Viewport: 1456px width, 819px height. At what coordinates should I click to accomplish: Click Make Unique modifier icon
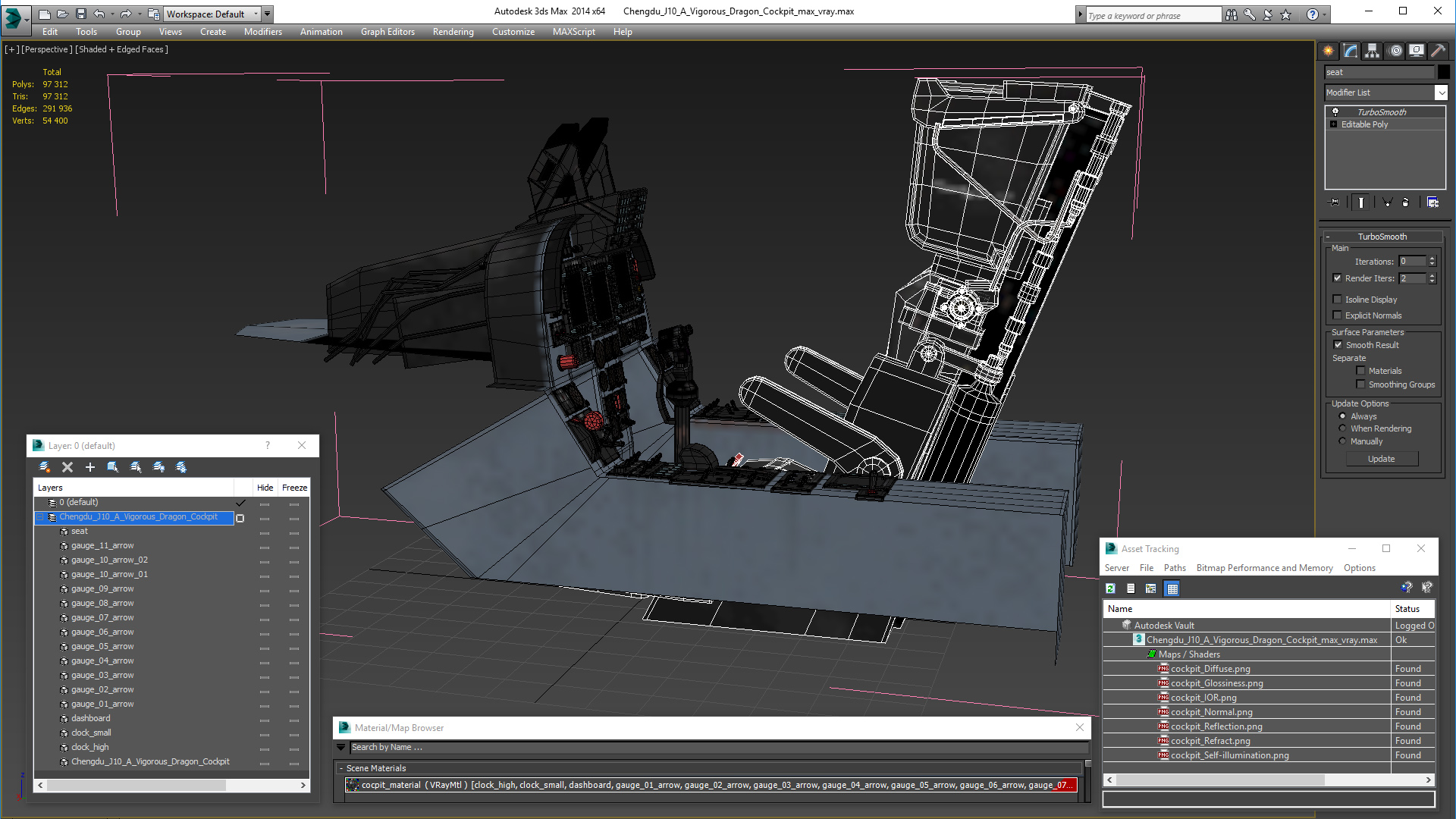point(1387,202)
